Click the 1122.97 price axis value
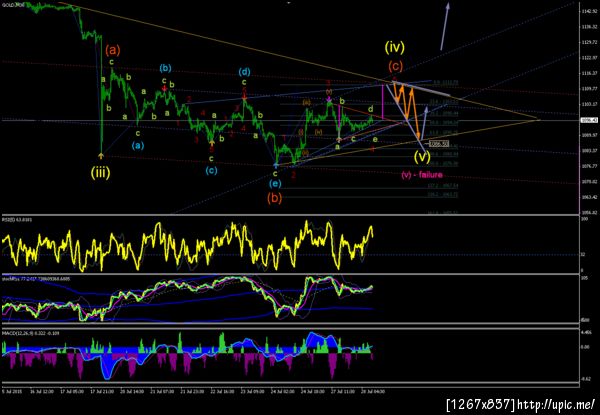Viewport: 600px width, 415px height. pos(589,57)
